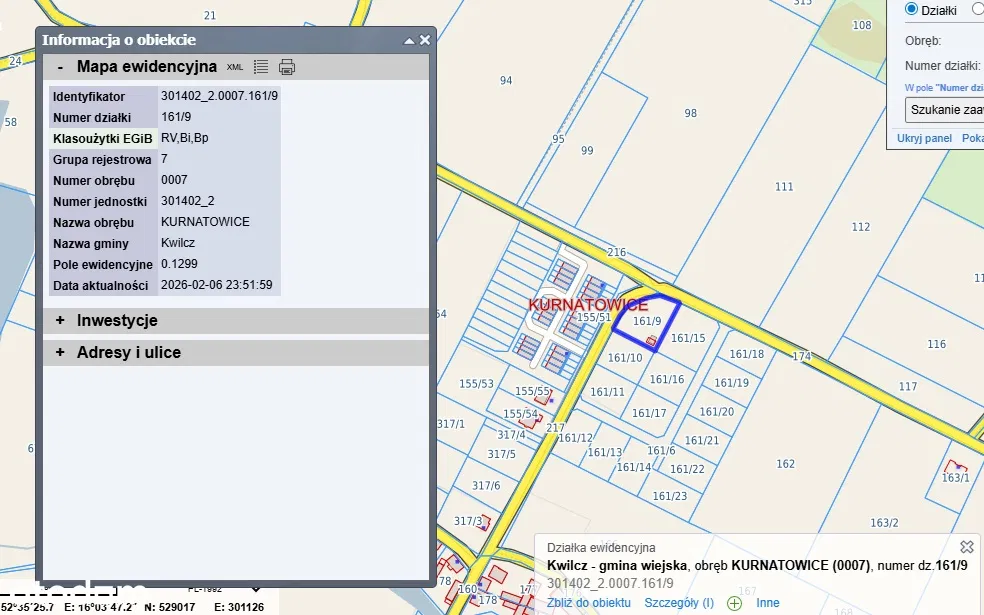984x615 pixels.
Task: Select the Działki radio button
Action: pyautogui.click(x=911, y=9)
